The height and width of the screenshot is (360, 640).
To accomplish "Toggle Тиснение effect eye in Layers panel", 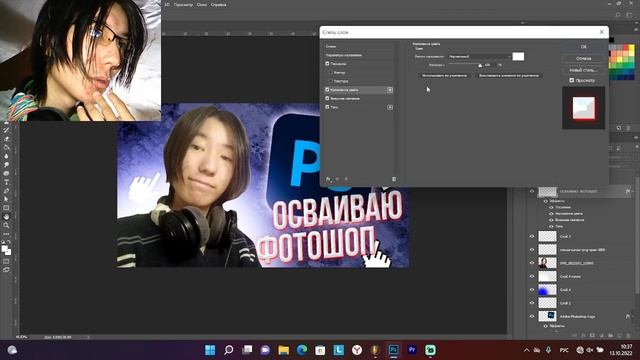I will click(x=551, y=207).
